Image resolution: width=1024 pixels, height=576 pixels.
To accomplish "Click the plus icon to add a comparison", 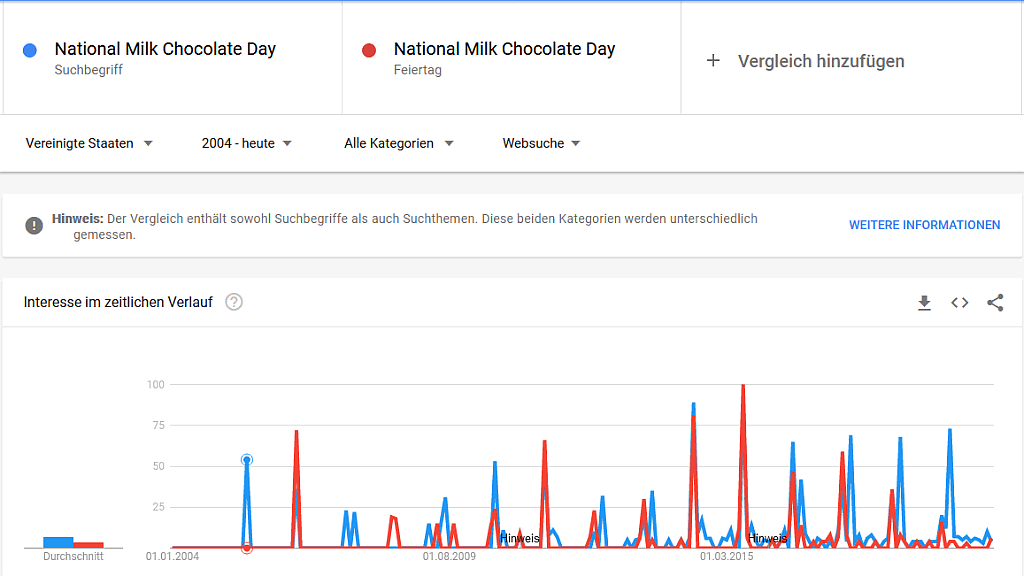I will 712,60.
